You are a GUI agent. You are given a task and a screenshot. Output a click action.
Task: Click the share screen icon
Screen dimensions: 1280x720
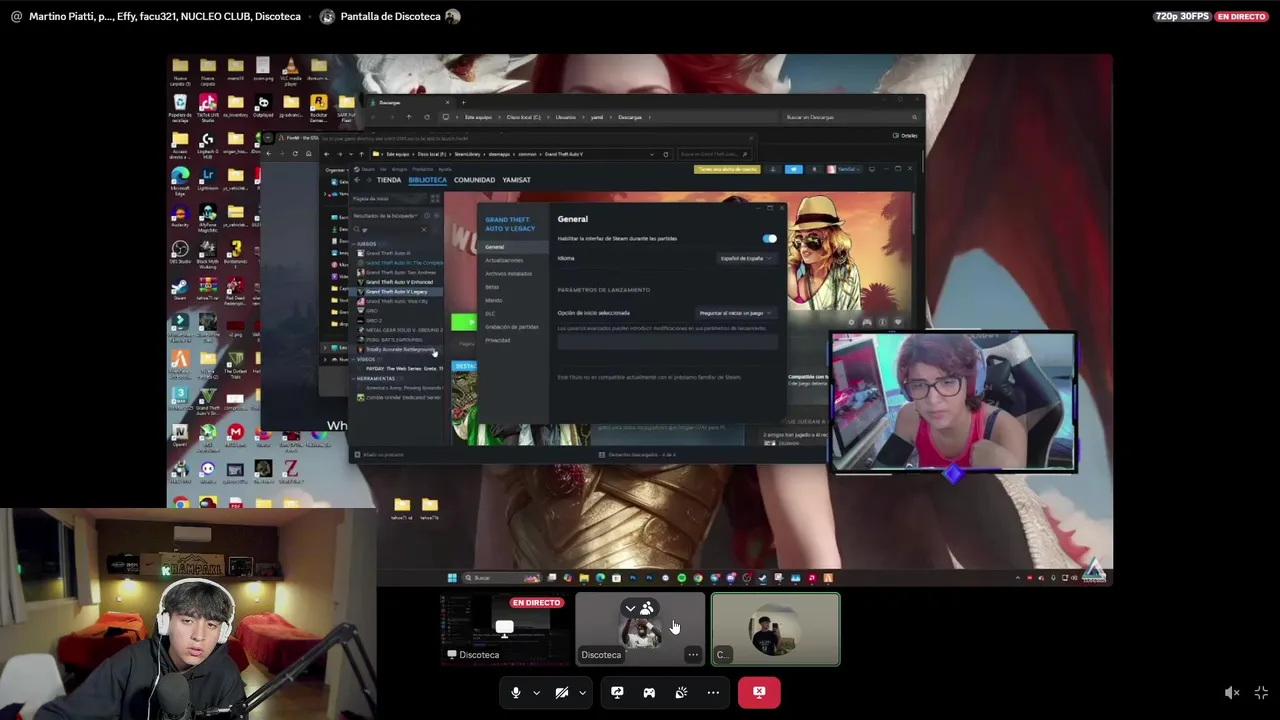617,692
